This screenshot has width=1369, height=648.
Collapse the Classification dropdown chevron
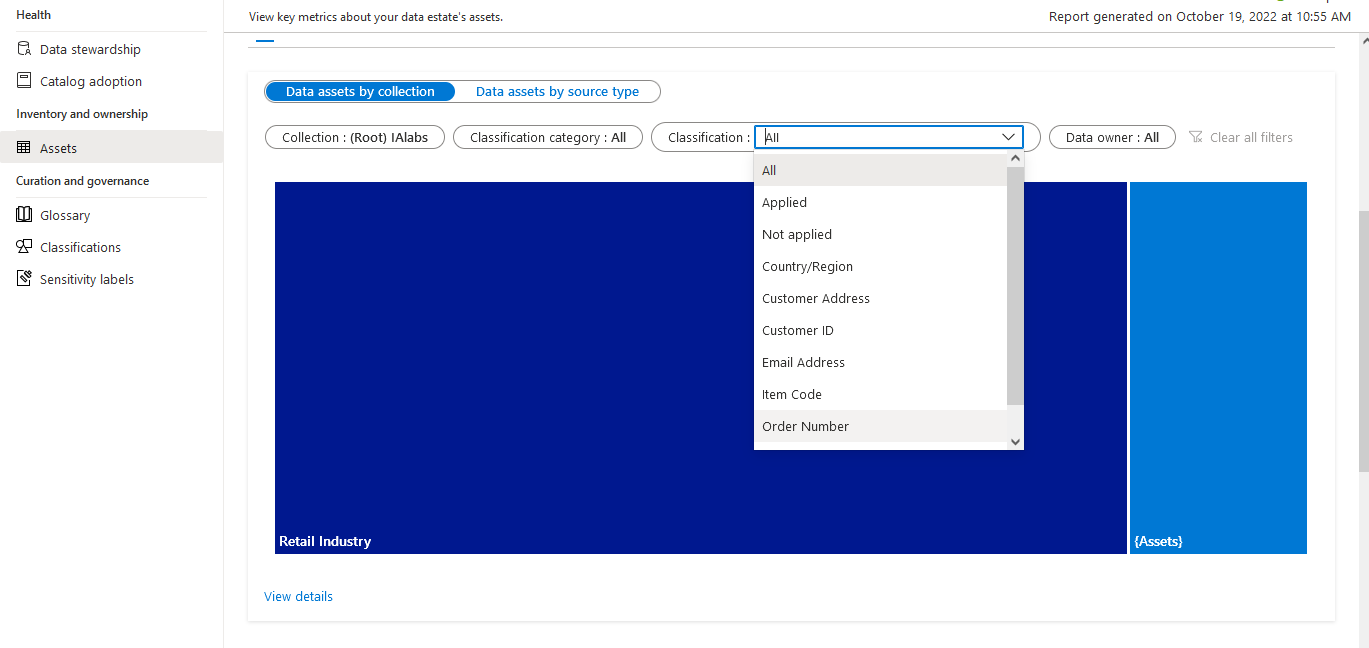[x=1008, y=137]
